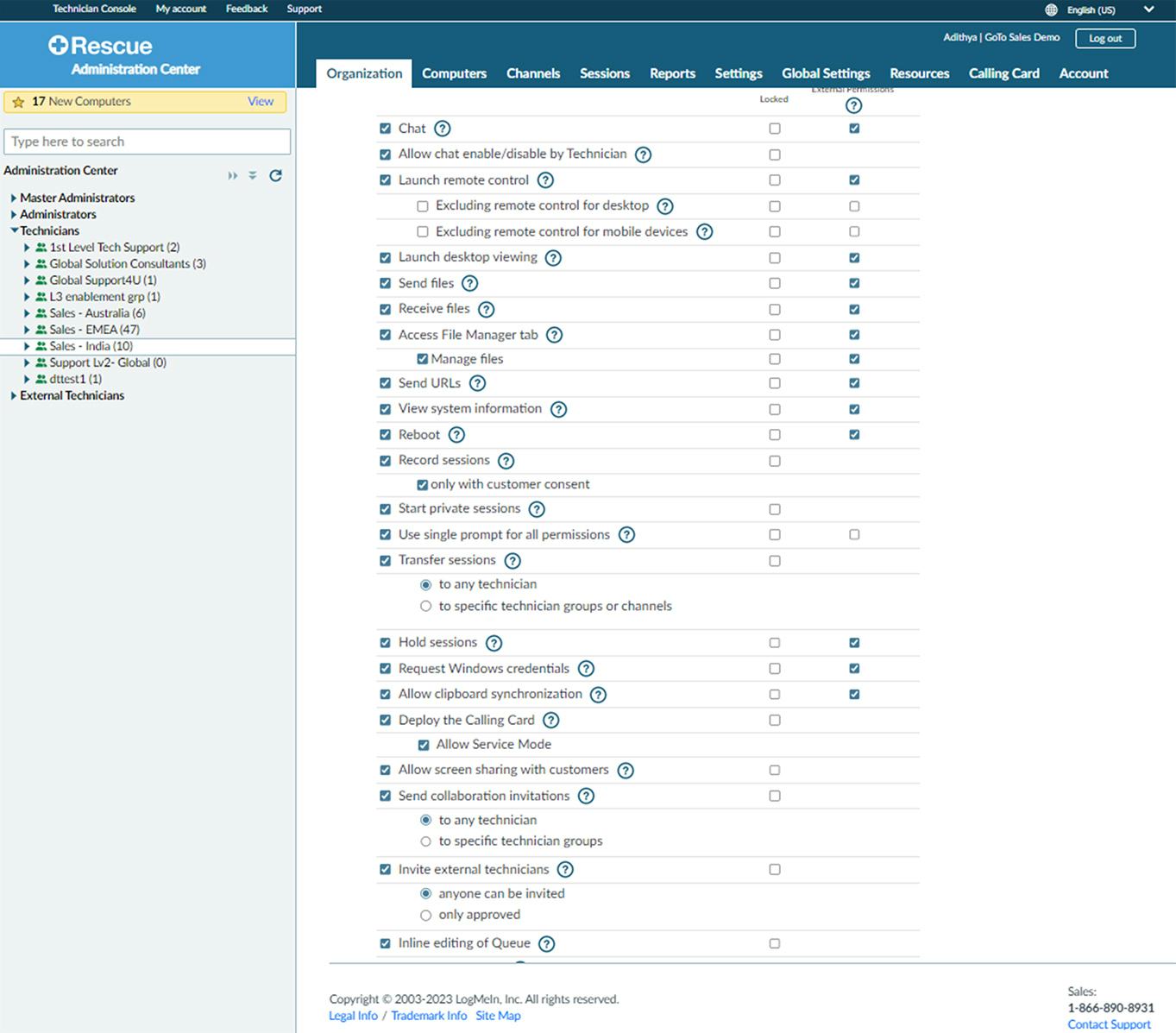Click help icon for Inline editing of Queue
Viewport: 1176px width, 1033px height.
tap(546, 944)
